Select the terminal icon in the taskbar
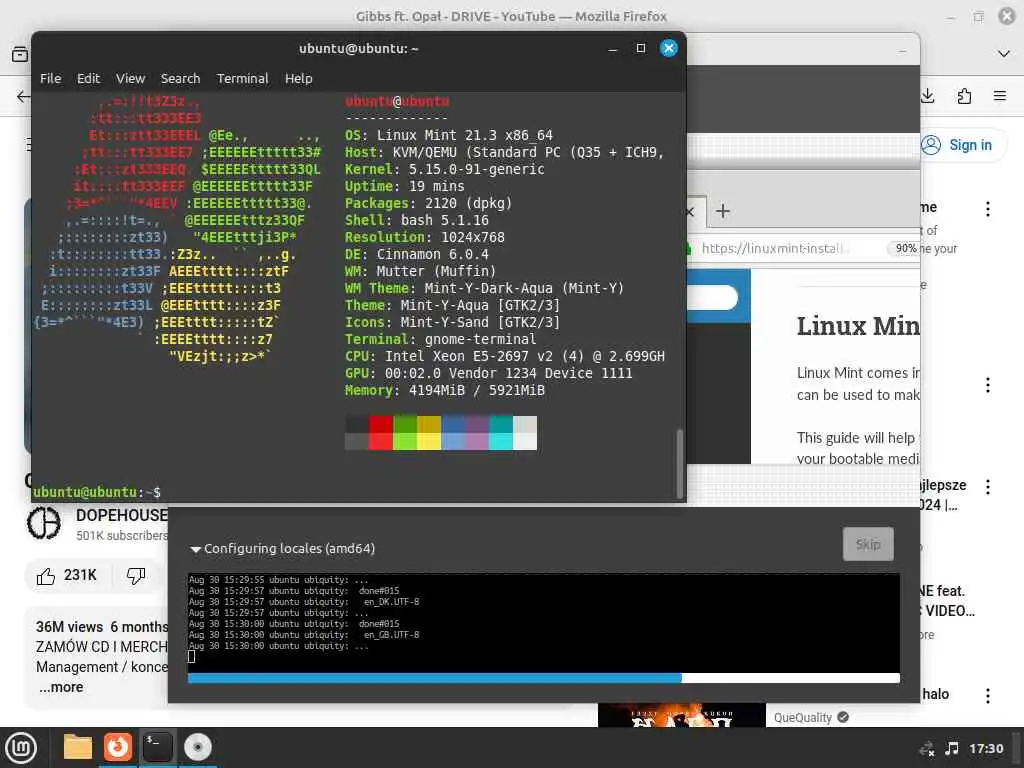Viewport: 1024px width, 768px height. click(x=157, y=747)
